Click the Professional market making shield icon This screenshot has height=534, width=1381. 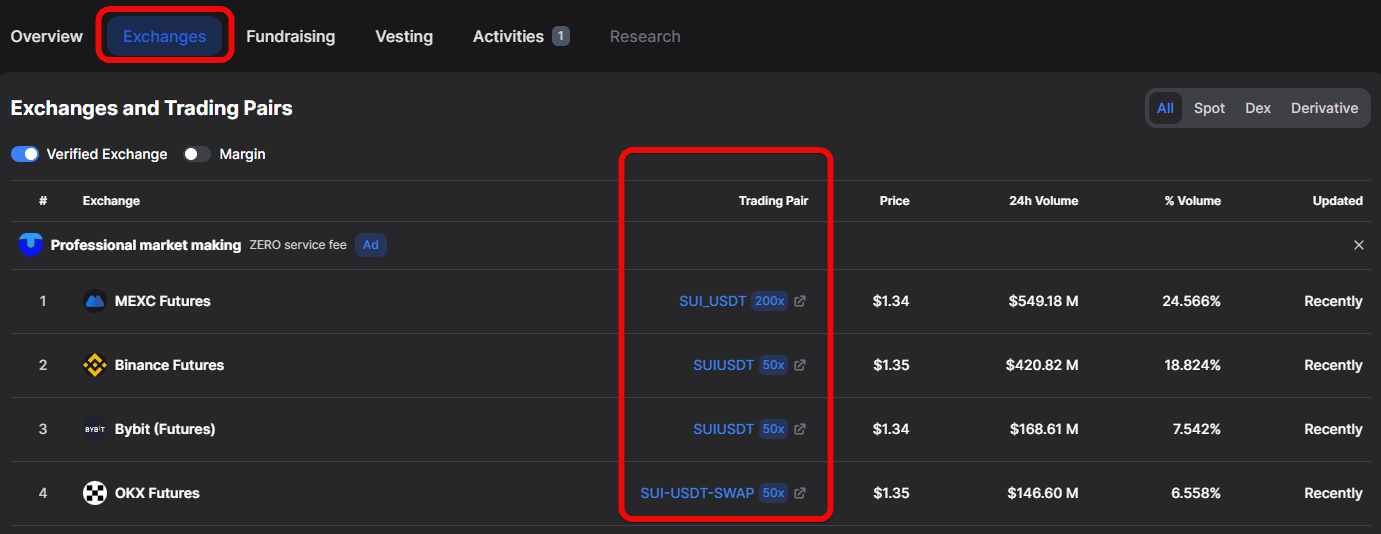(30, 245)
